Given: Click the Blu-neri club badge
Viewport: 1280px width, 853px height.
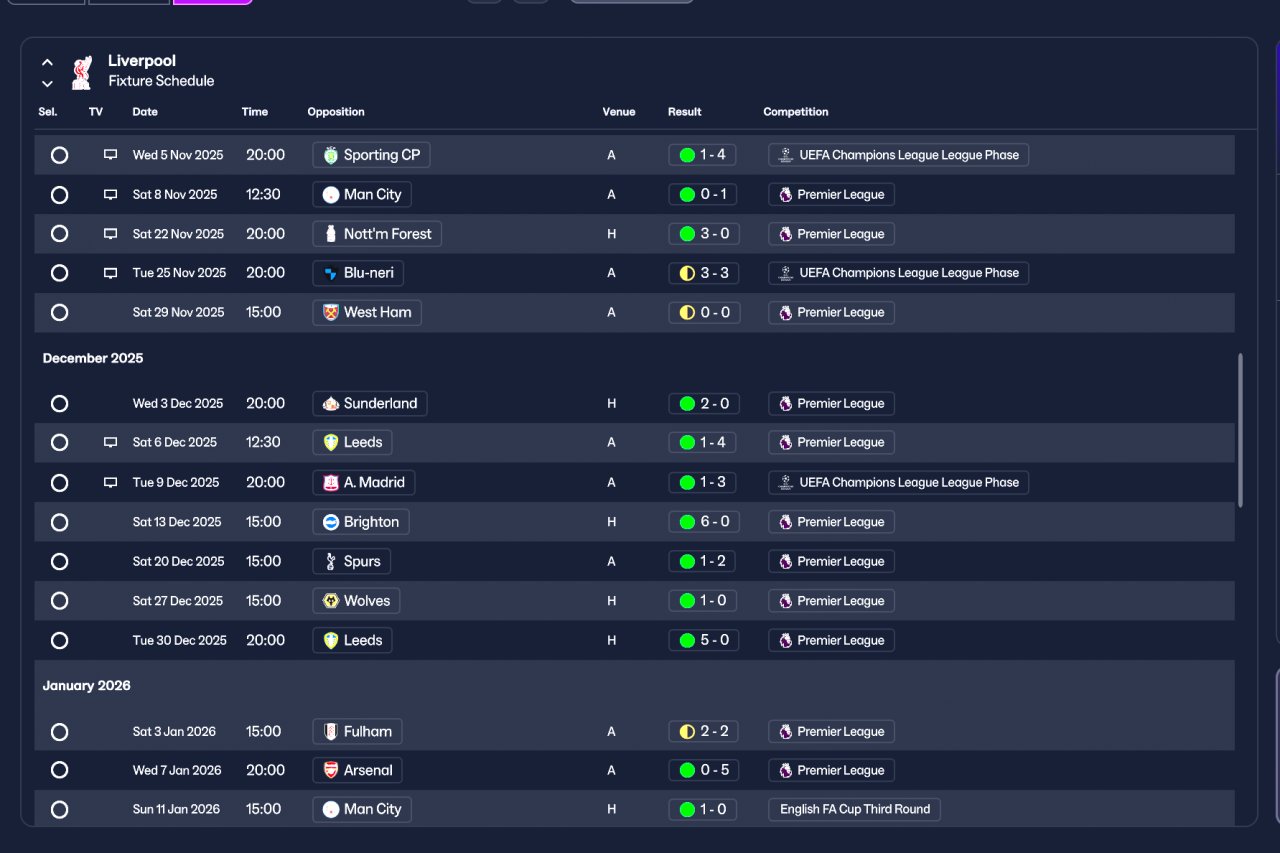Looking at the screenshot, I should [331, 273].
